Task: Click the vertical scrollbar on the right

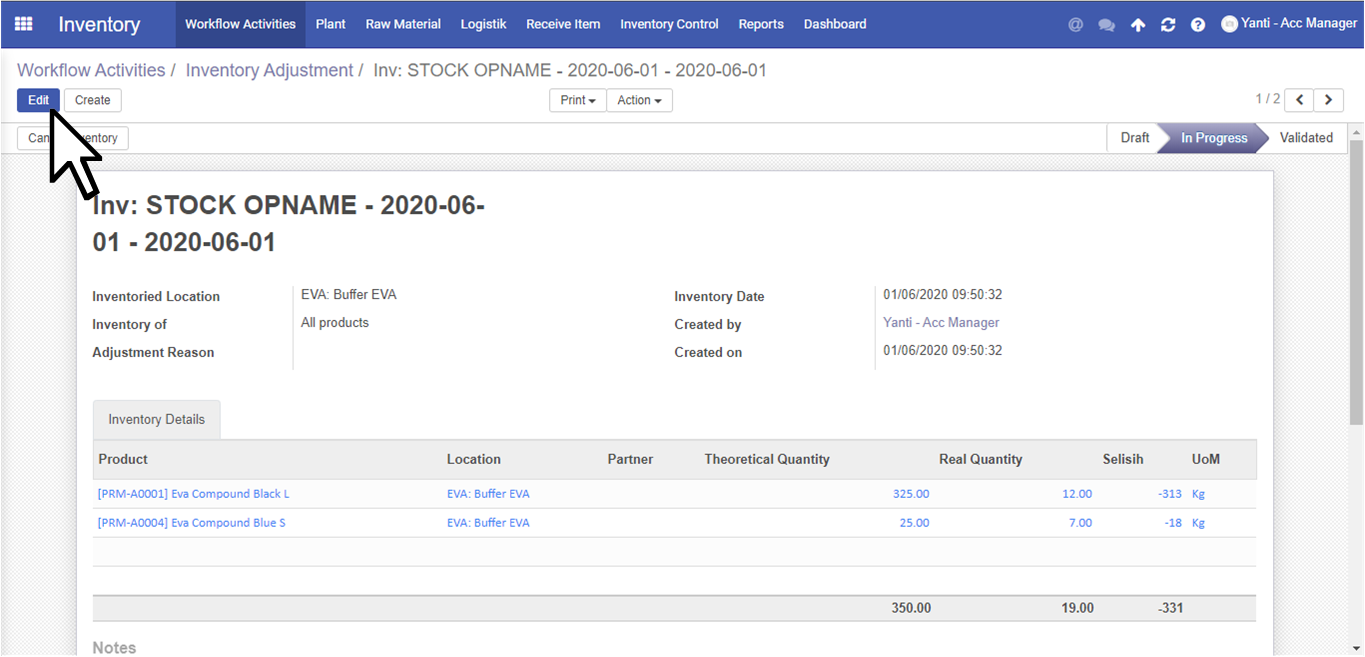Action: 1356,280
